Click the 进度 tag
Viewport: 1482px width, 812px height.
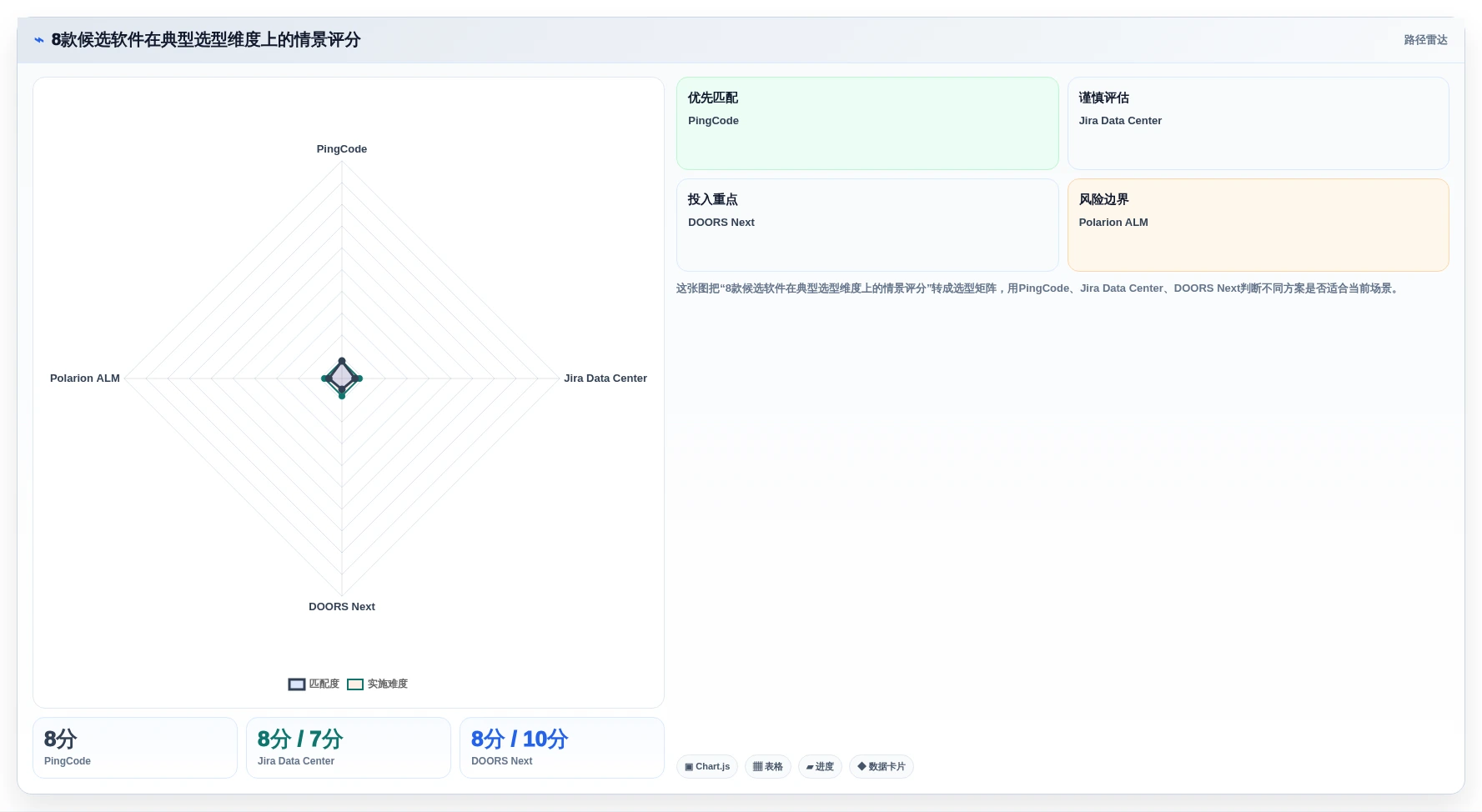click(820, 767)
